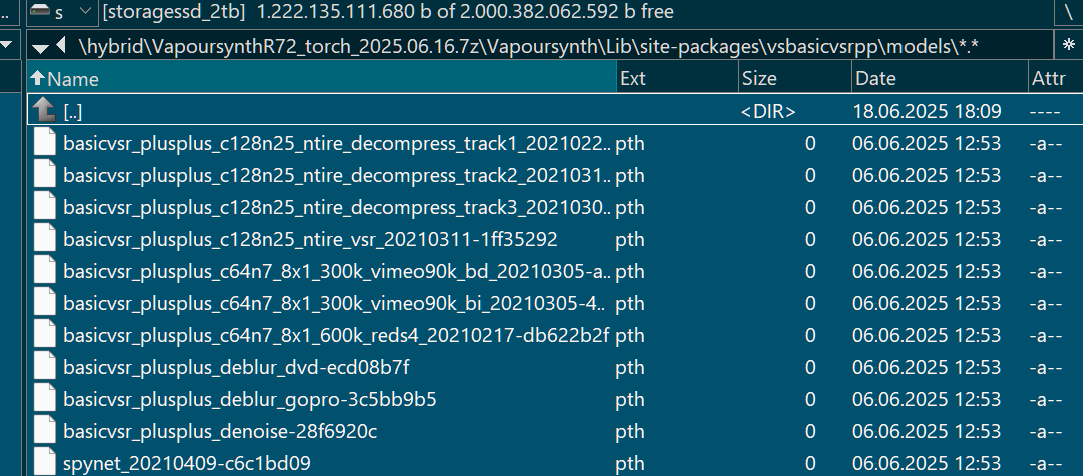1083x476 pixels.
Task: Sort files by Ext column header
Action: tap(678, 79)
